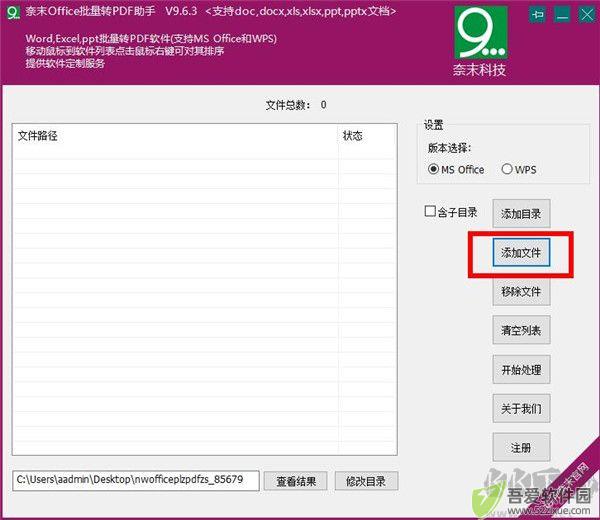Close the PDF helper window
Image resolution: width=600 pixels, height=520 pixels.
pos(587,15)
